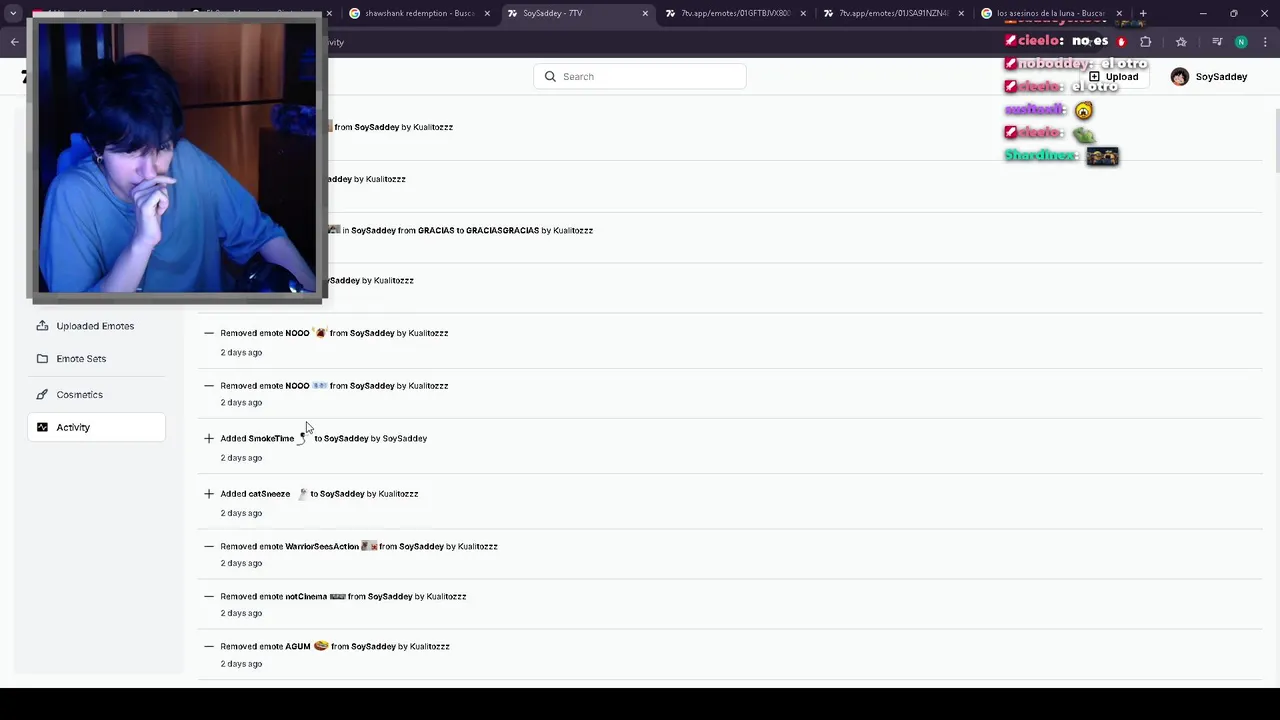1280x720 pixels.
Task: Click the Cosmetics brush icon
Action: coord(42,394)
